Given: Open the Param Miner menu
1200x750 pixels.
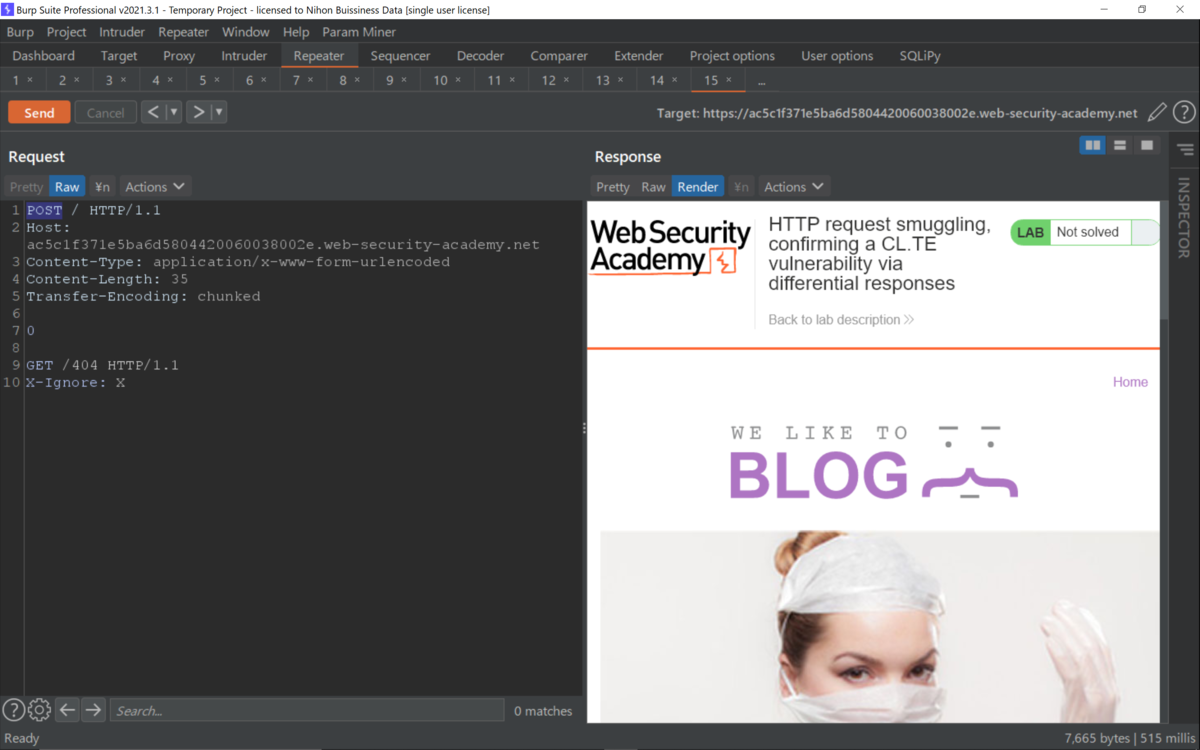Looking at the screenshot, I should tap(359, 32).
